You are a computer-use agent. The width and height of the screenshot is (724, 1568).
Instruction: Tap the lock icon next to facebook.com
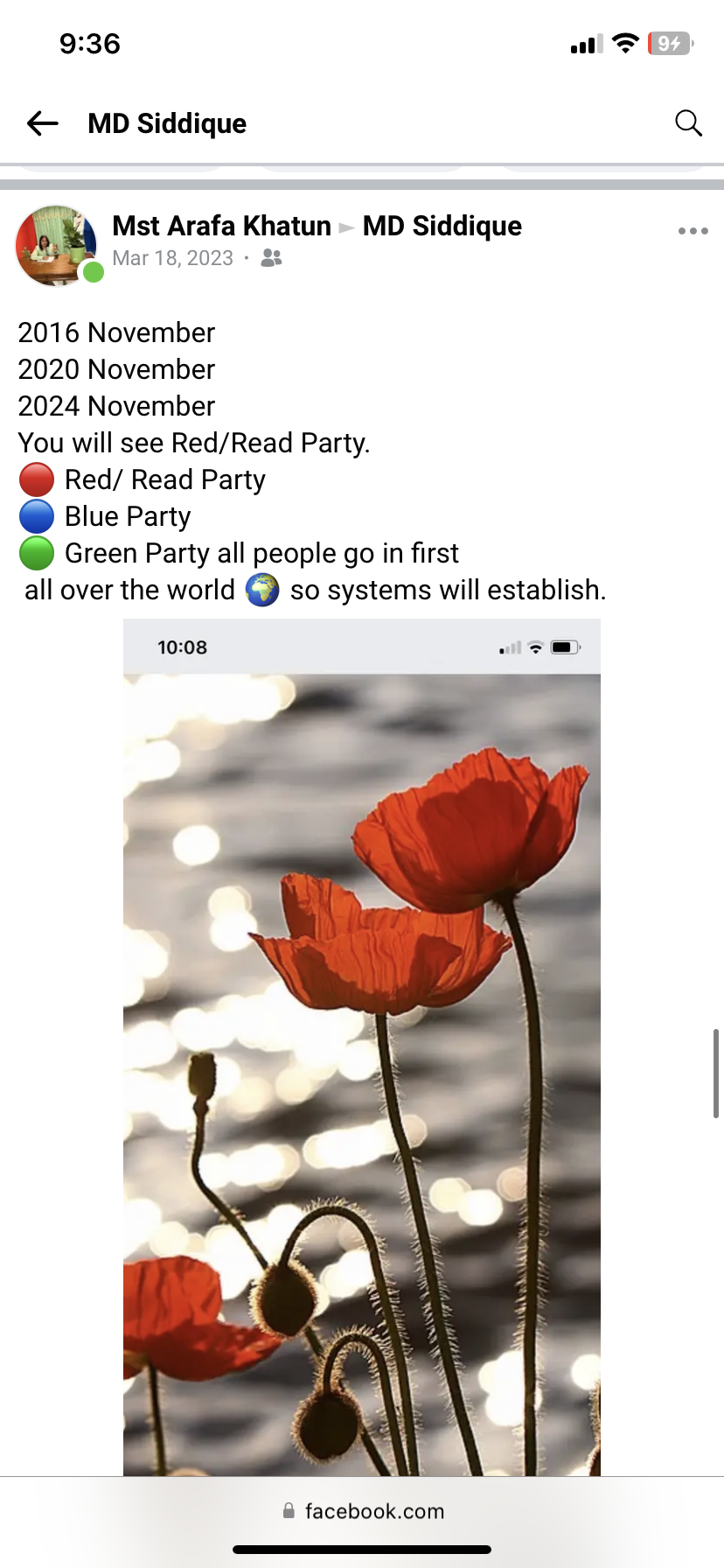point(289,1510)
